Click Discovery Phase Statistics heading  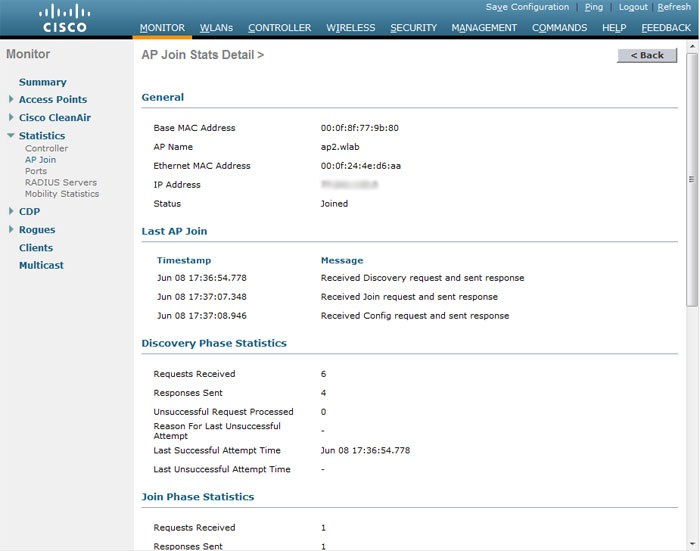point(214,343)
